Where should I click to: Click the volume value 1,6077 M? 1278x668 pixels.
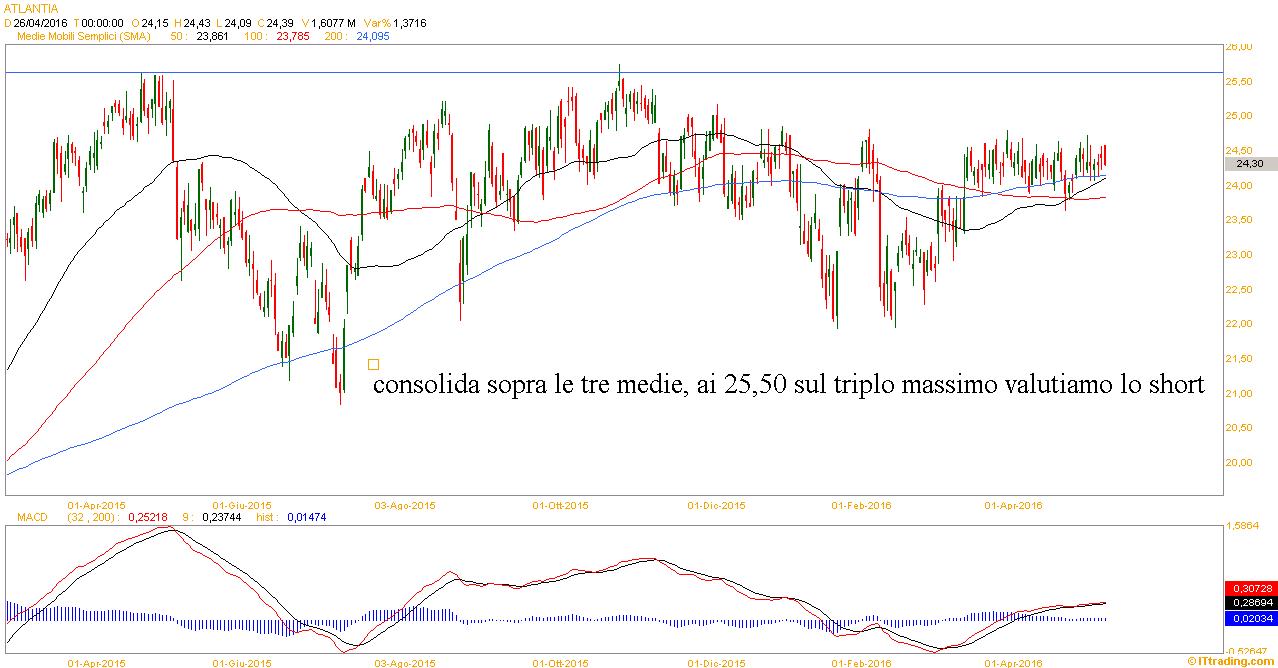click(x=334, y=22)
